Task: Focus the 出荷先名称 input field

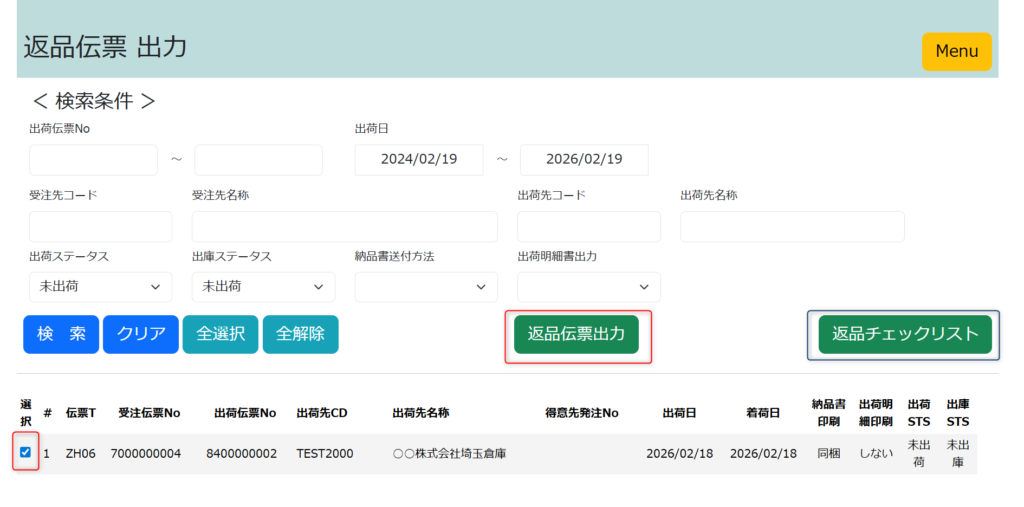Action: [792, 226]
